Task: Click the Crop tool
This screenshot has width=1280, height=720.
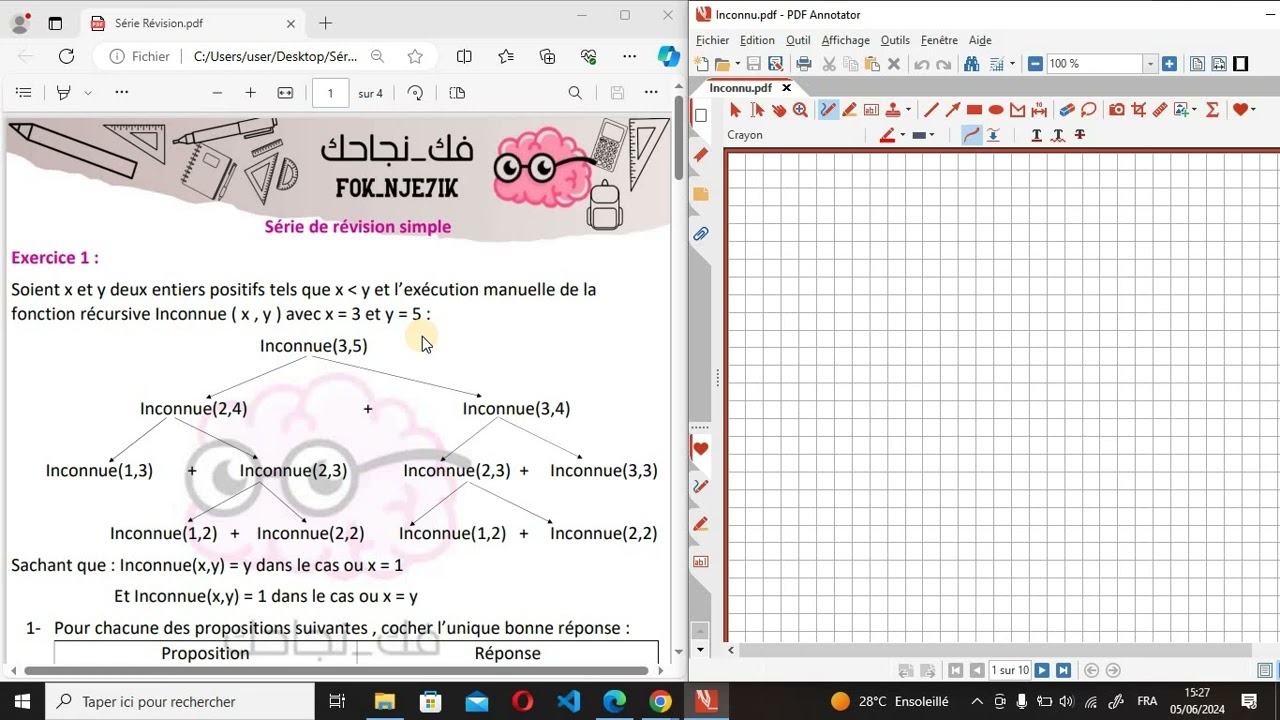Action: click(x=1138, y=110)
